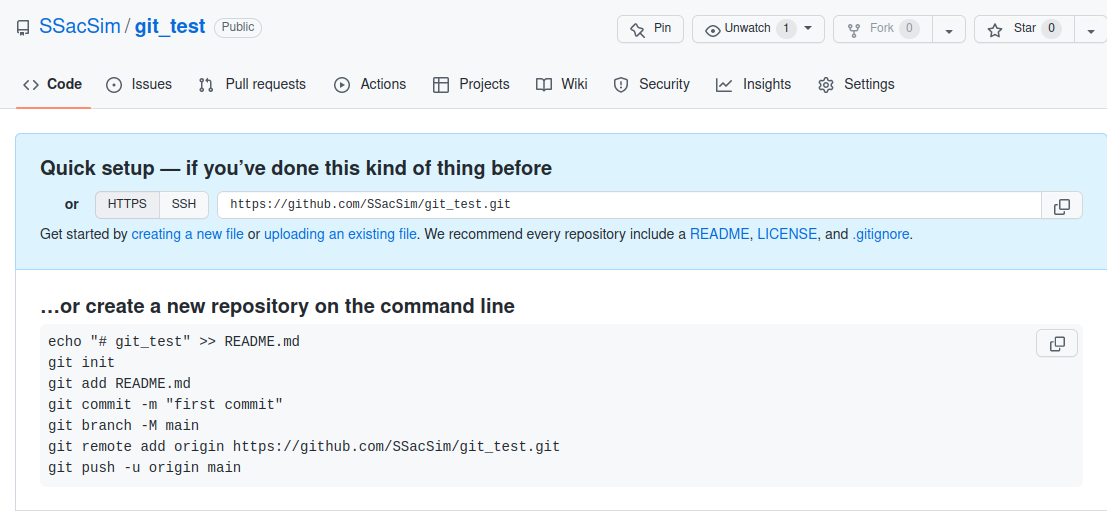Open the LICENSE recommendation link
Viewport: 1107px width, 511px height.
pyautogui.click(x=787, y=234)
